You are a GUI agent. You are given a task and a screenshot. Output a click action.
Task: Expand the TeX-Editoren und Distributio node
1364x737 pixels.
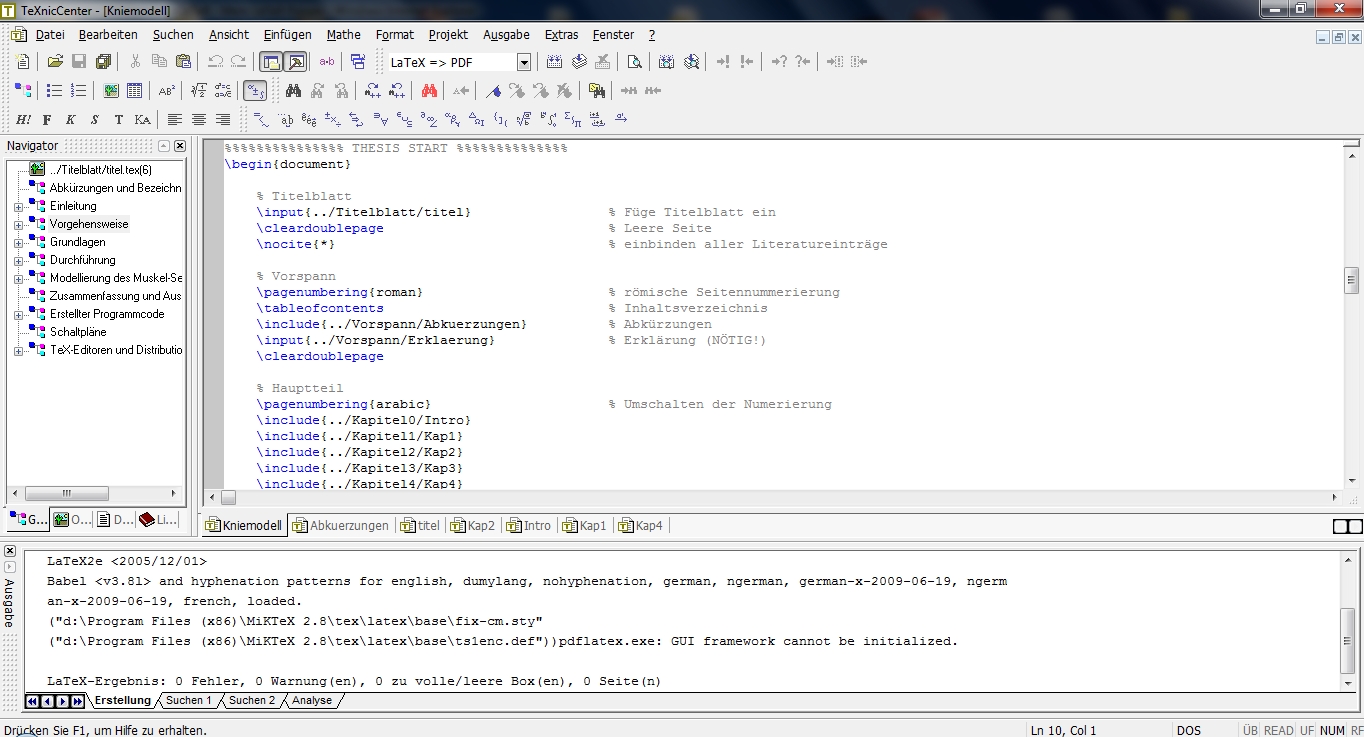click(18, 351)
